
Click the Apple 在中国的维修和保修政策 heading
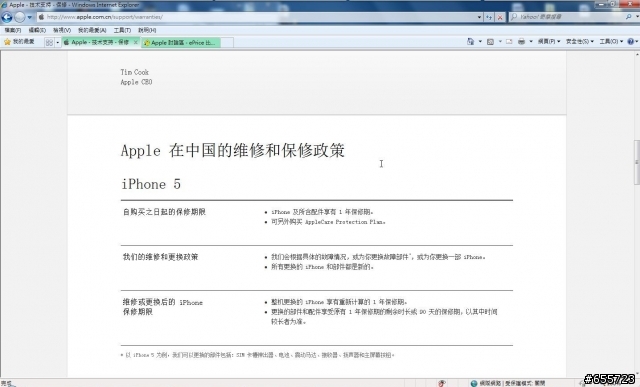(x=233, y=151)
